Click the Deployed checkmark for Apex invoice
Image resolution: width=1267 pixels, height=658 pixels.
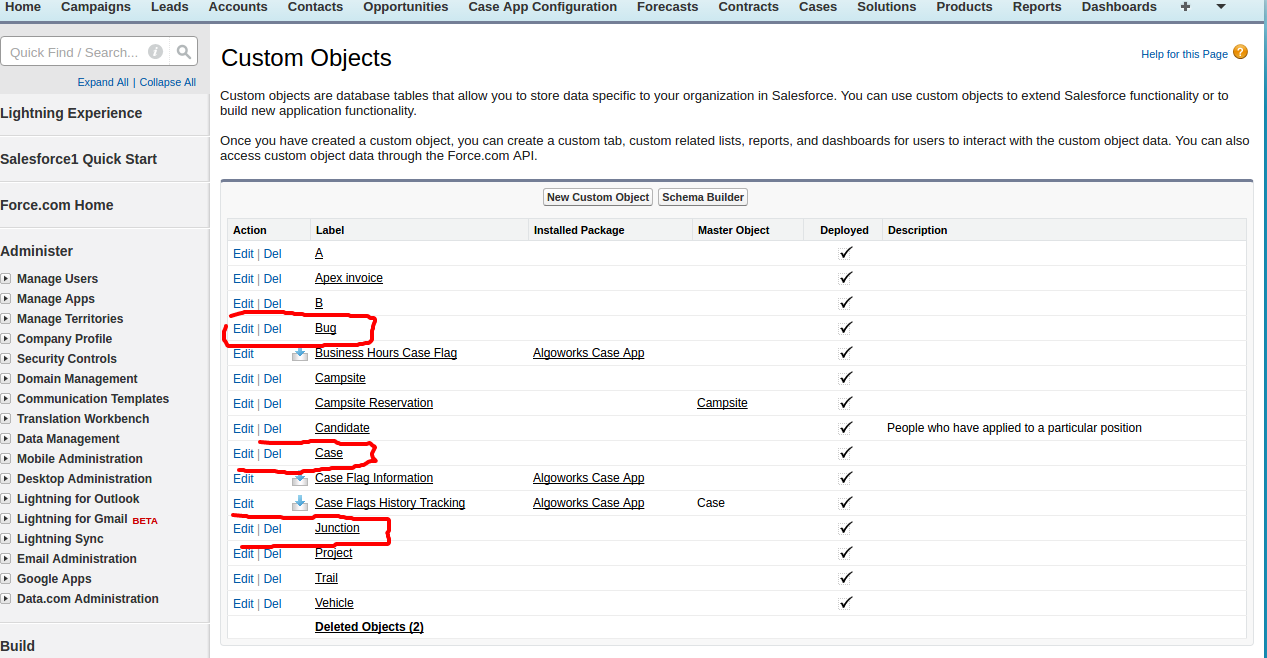[845, 277]
